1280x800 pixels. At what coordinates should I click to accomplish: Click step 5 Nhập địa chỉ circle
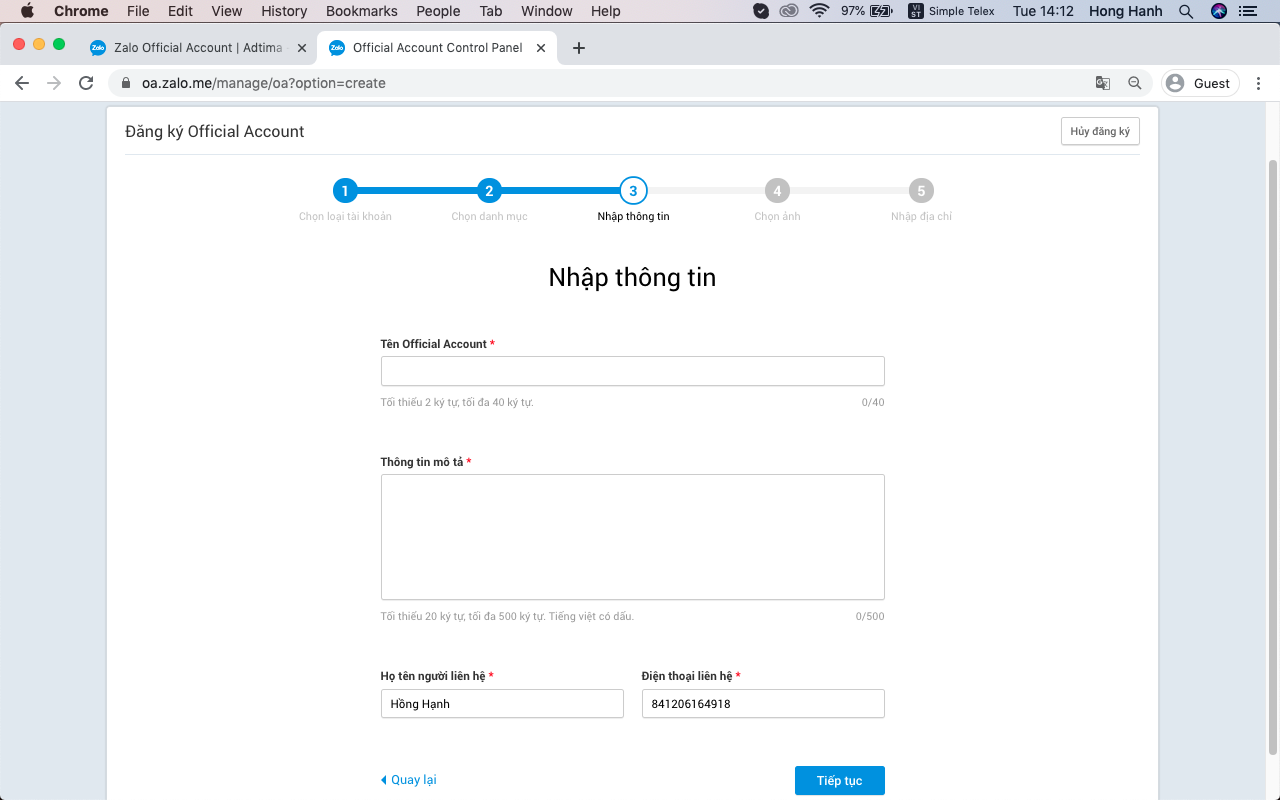click(x=921, y=190)
